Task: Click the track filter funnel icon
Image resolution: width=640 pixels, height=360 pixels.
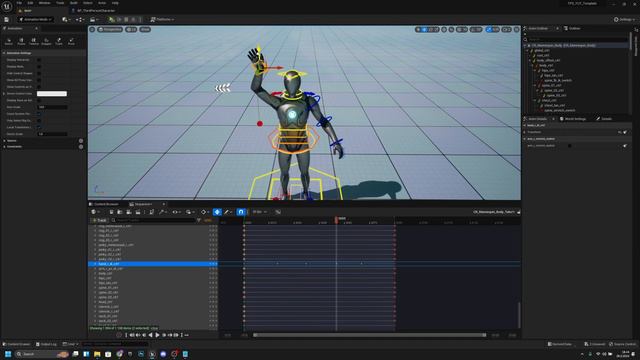Action: pyautogui.click(x=199, y=220)
